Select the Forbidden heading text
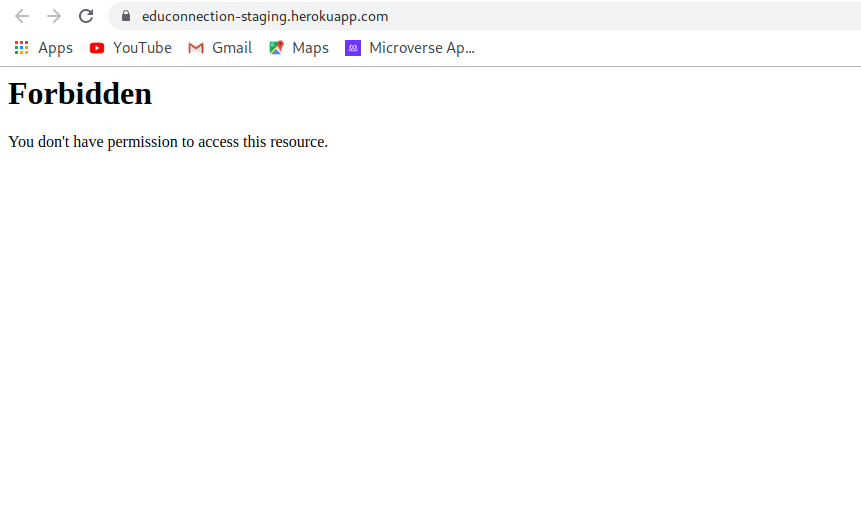The height and width of the screenshot is (509, 861). pyautogui.click(x=80, y=93)
